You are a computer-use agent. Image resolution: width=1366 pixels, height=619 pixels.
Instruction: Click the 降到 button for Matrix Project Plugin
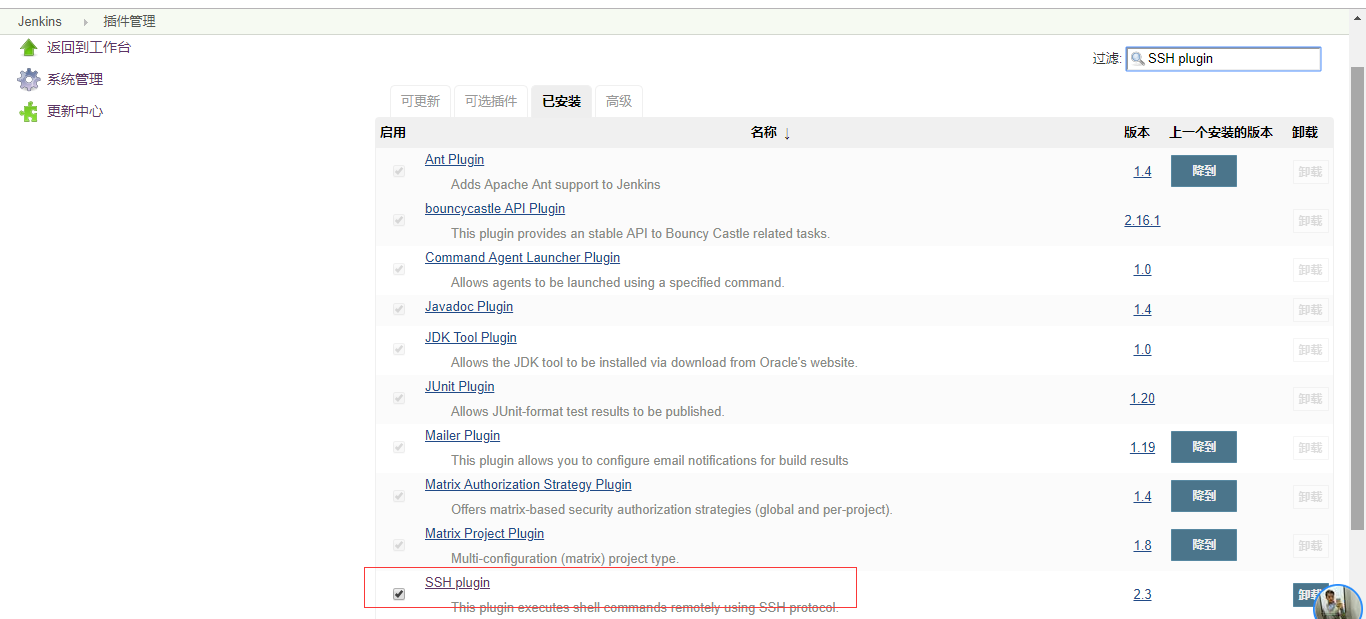click(x=1204, y=545)
